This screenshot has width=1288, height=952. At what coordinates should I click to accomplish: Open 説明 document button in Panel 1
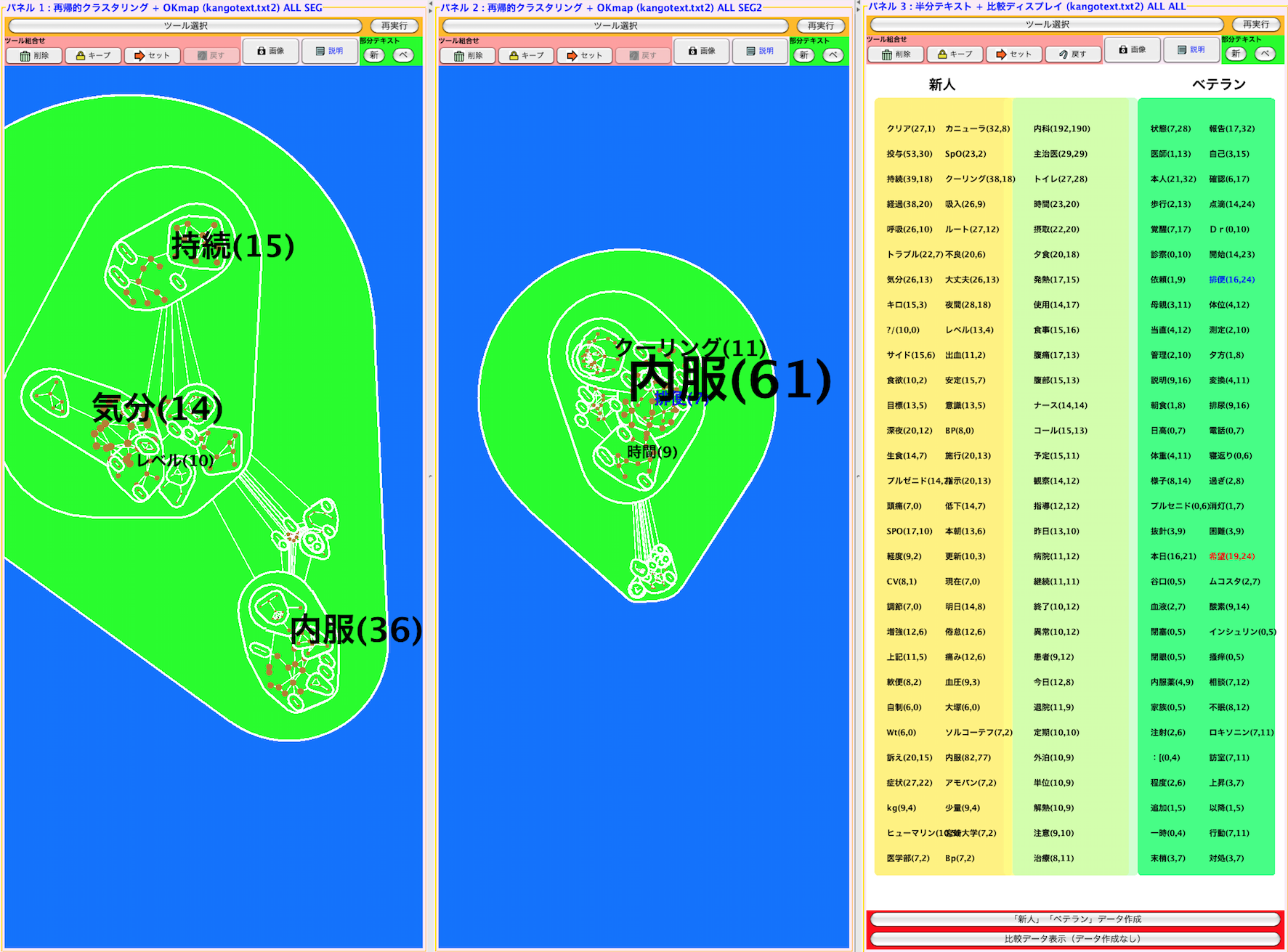pos(329,52)
